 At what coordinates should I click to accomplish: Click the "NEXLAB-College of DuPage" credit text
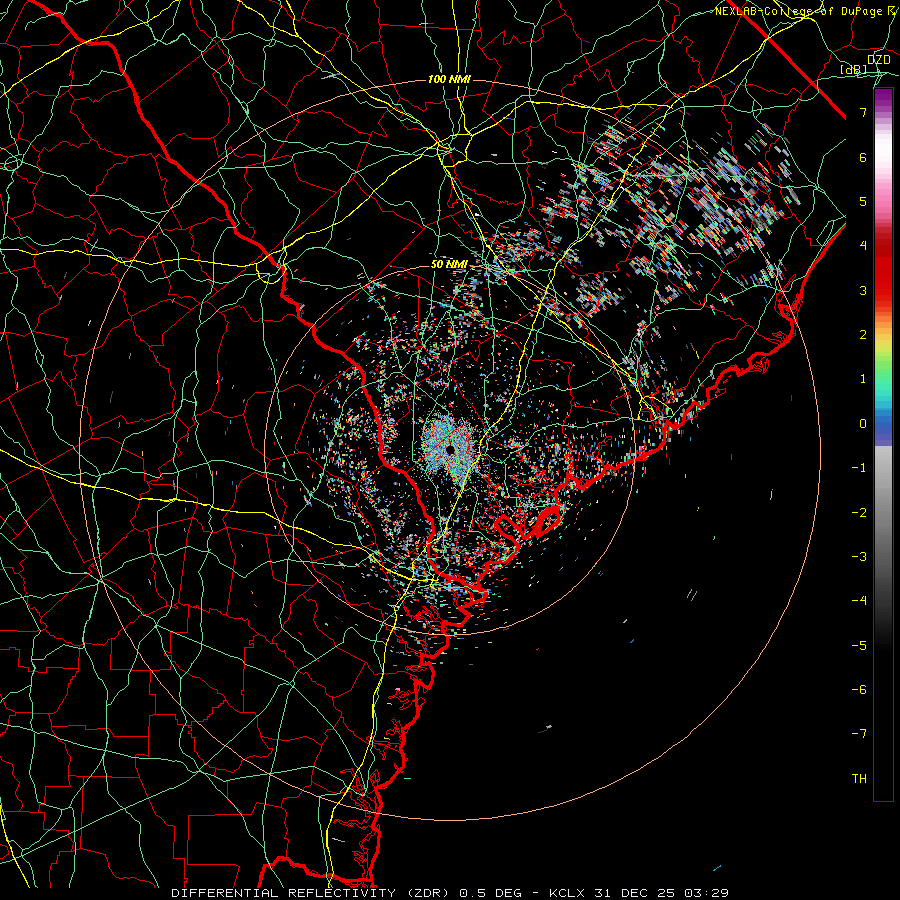[799, 11]
